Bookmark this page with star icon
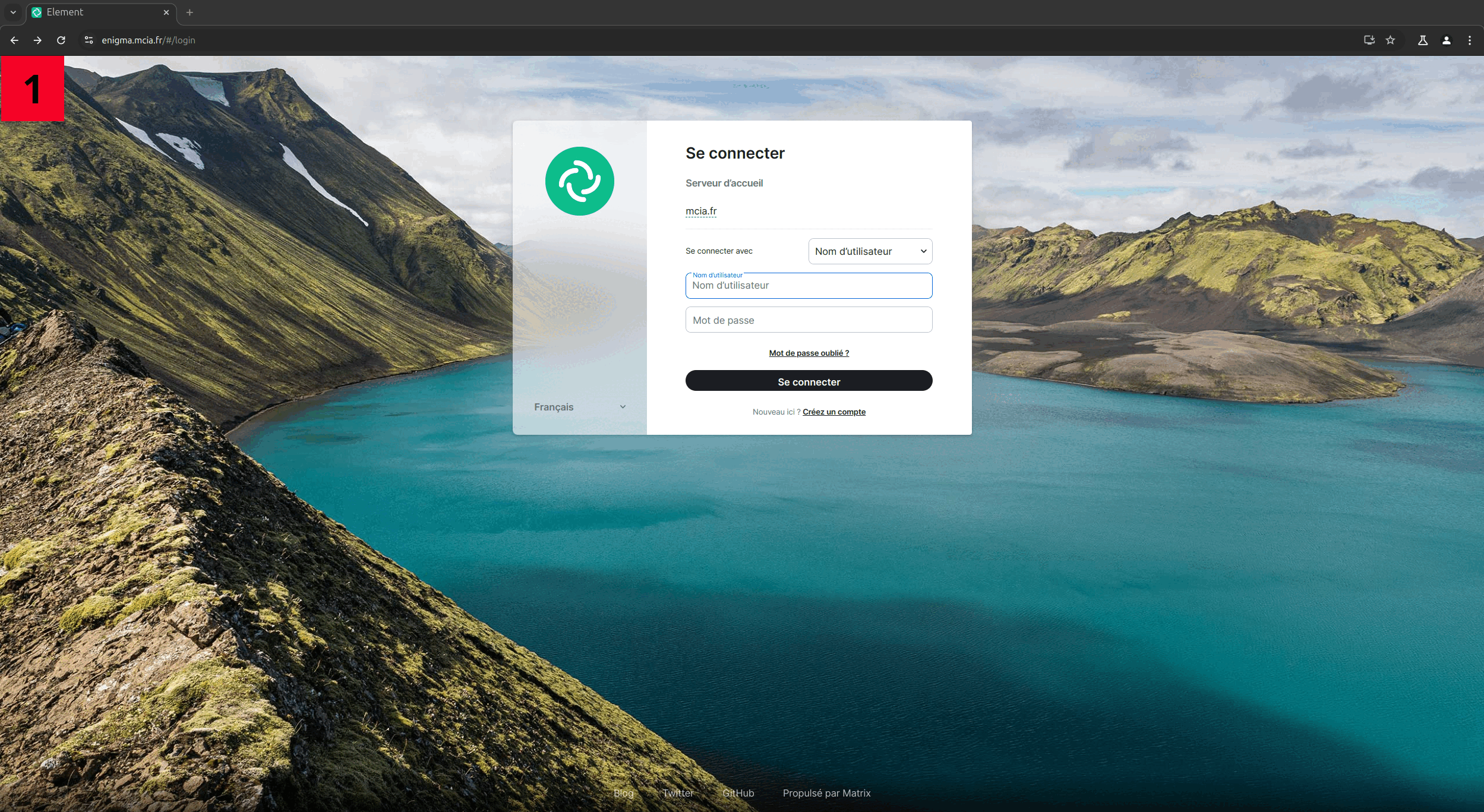 [1390, 40]
